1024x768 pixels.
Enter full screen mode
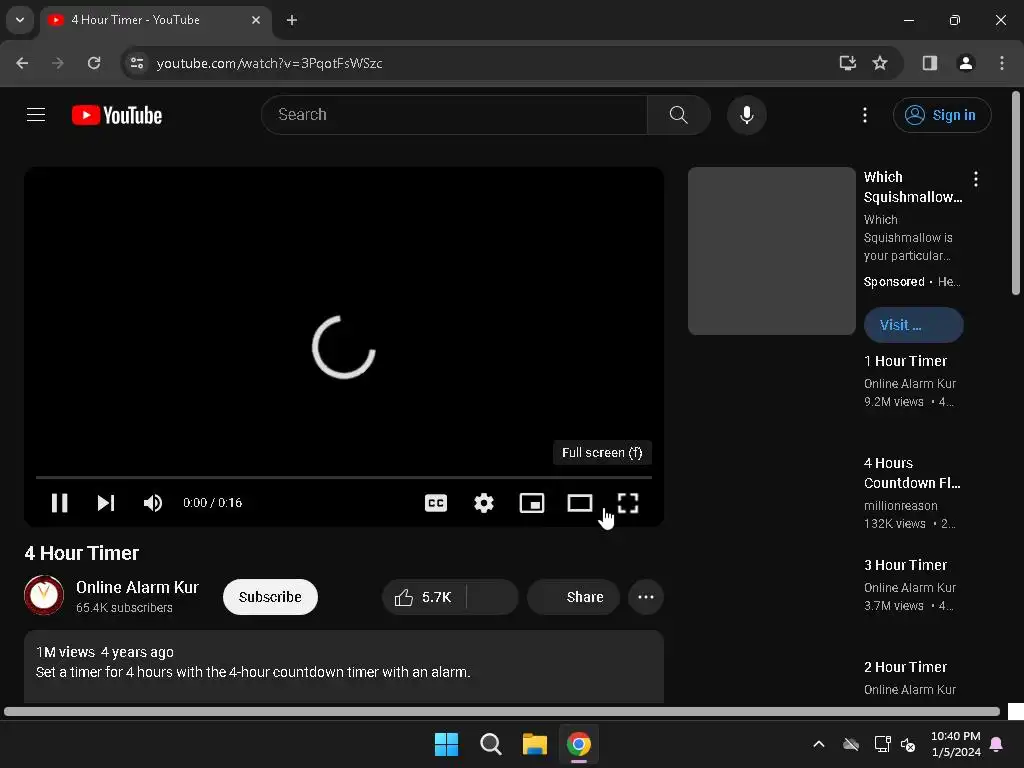(628, 503)
